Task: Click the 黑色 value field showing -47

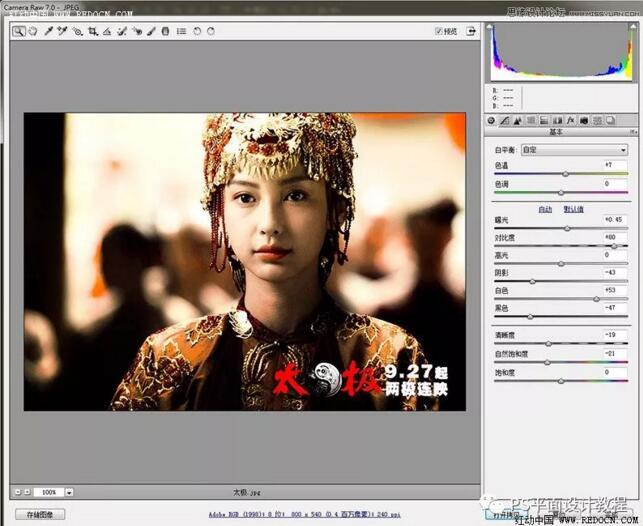Action: (615, 308)
